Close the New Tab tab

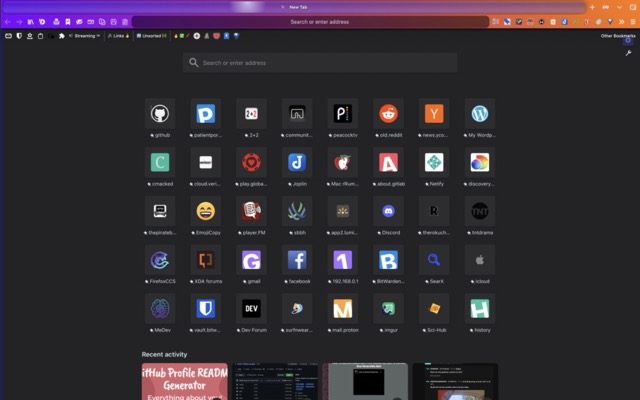click(282, 7)
